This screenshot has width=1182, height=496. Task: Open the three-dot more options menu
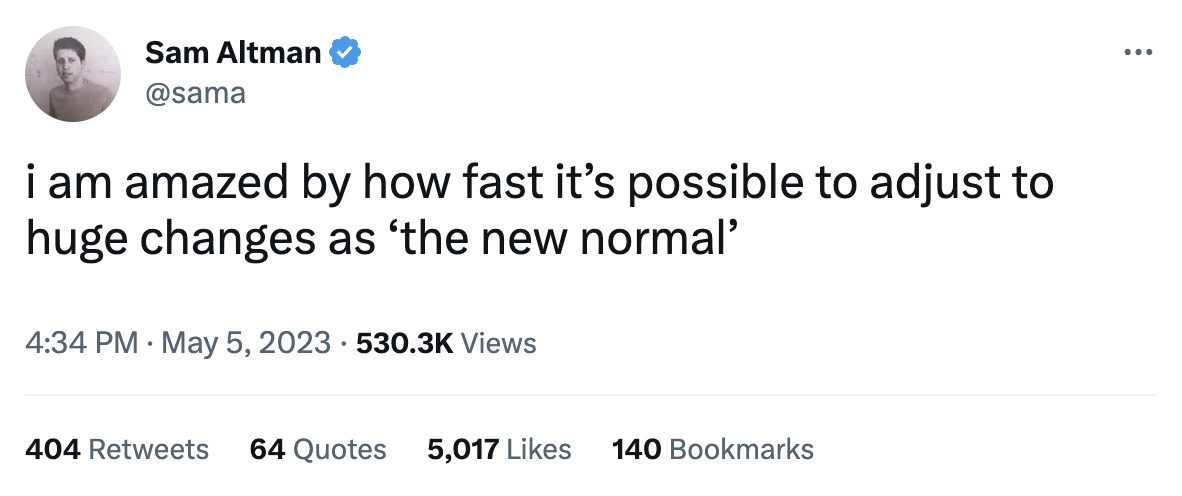pyautogui.click(x=1138, y=51)
